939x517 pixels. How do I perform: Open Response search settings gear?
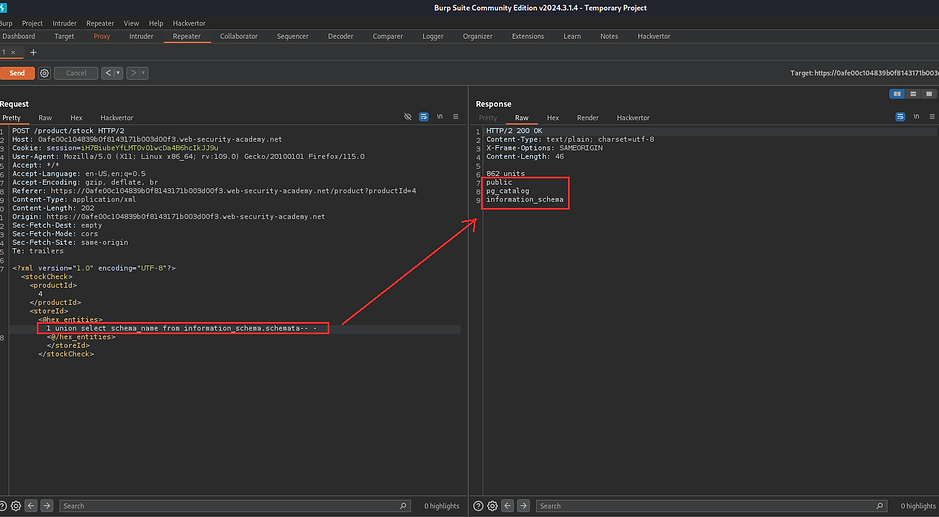492,506
